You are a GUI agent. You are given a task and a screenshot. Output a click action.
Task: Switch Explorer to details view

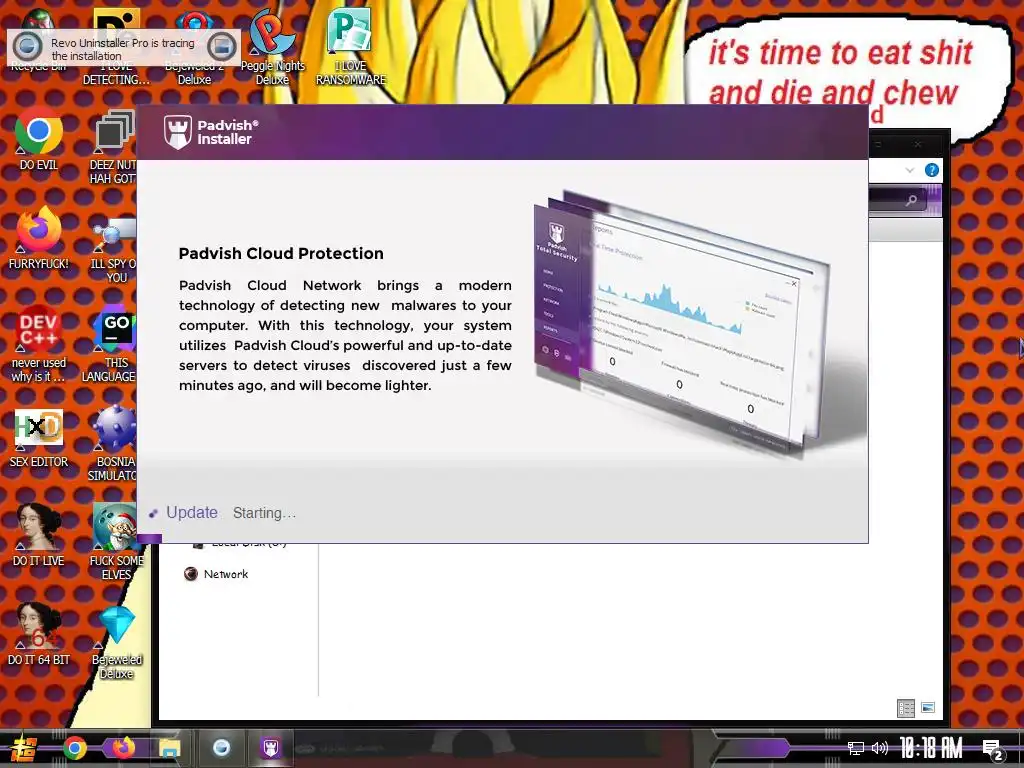point(906,708)
